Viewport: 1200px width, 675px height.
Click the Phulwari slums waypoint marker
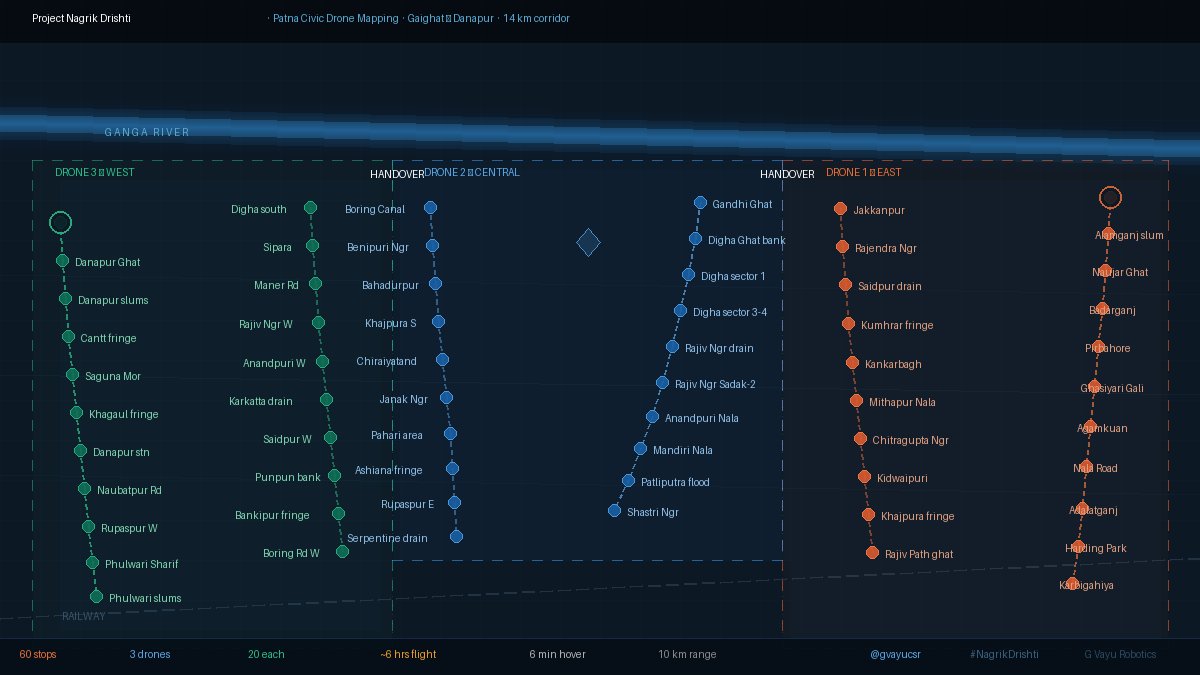point(96,597)
